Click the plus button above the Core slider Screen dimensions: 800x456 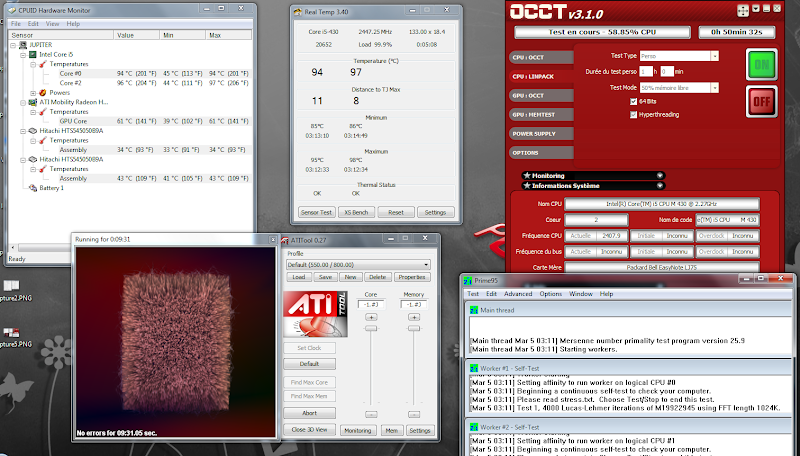tap(371, 317)
